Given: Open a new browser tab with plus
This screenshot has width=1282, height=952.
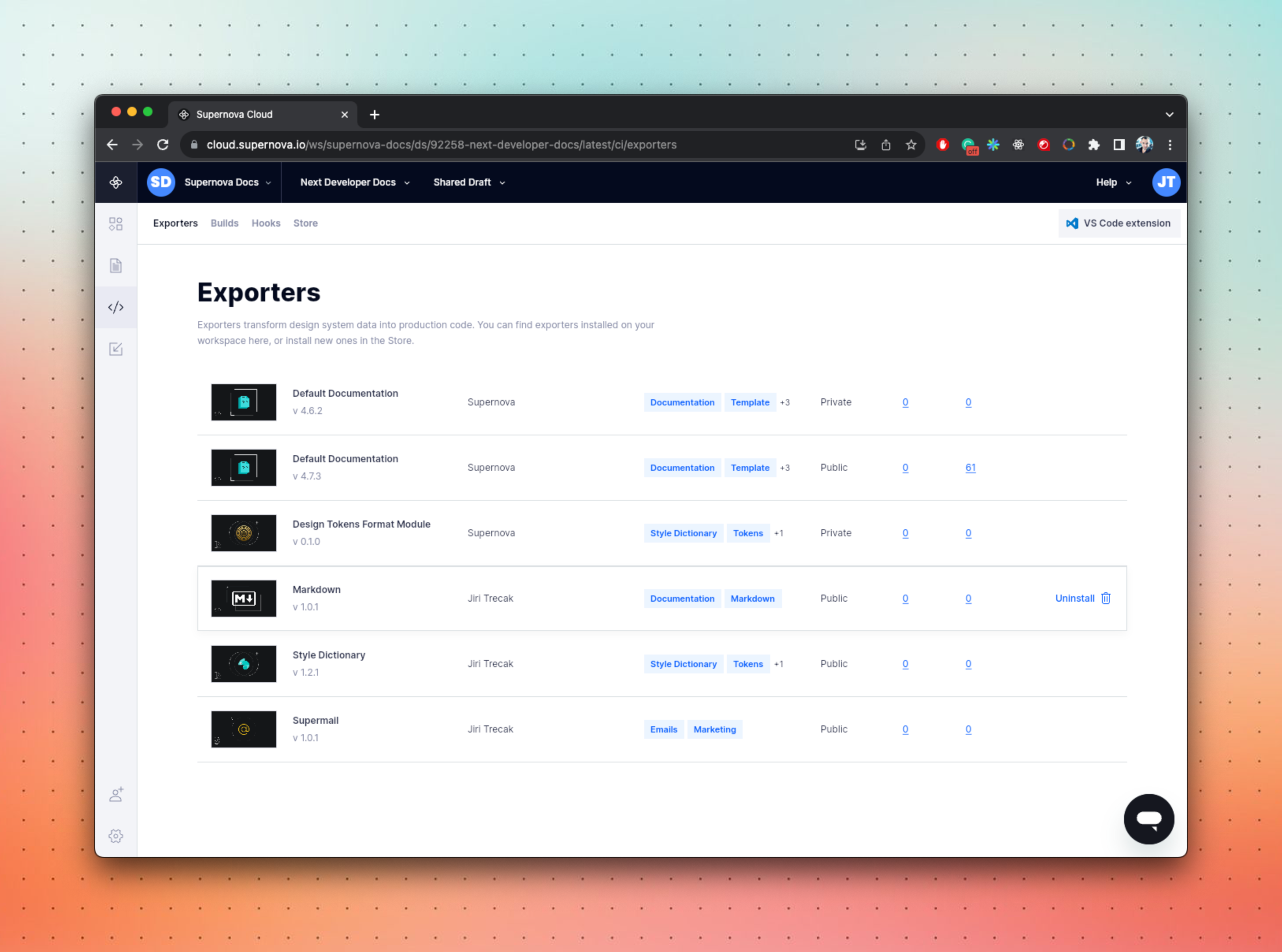Looking at the screenshot, I should click(x=375, y=115).
